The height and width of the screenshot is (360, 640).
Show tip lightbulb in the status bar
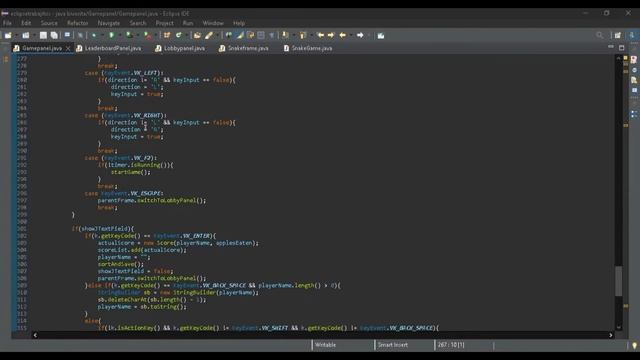pyautogui.click(x=634, y=345)
